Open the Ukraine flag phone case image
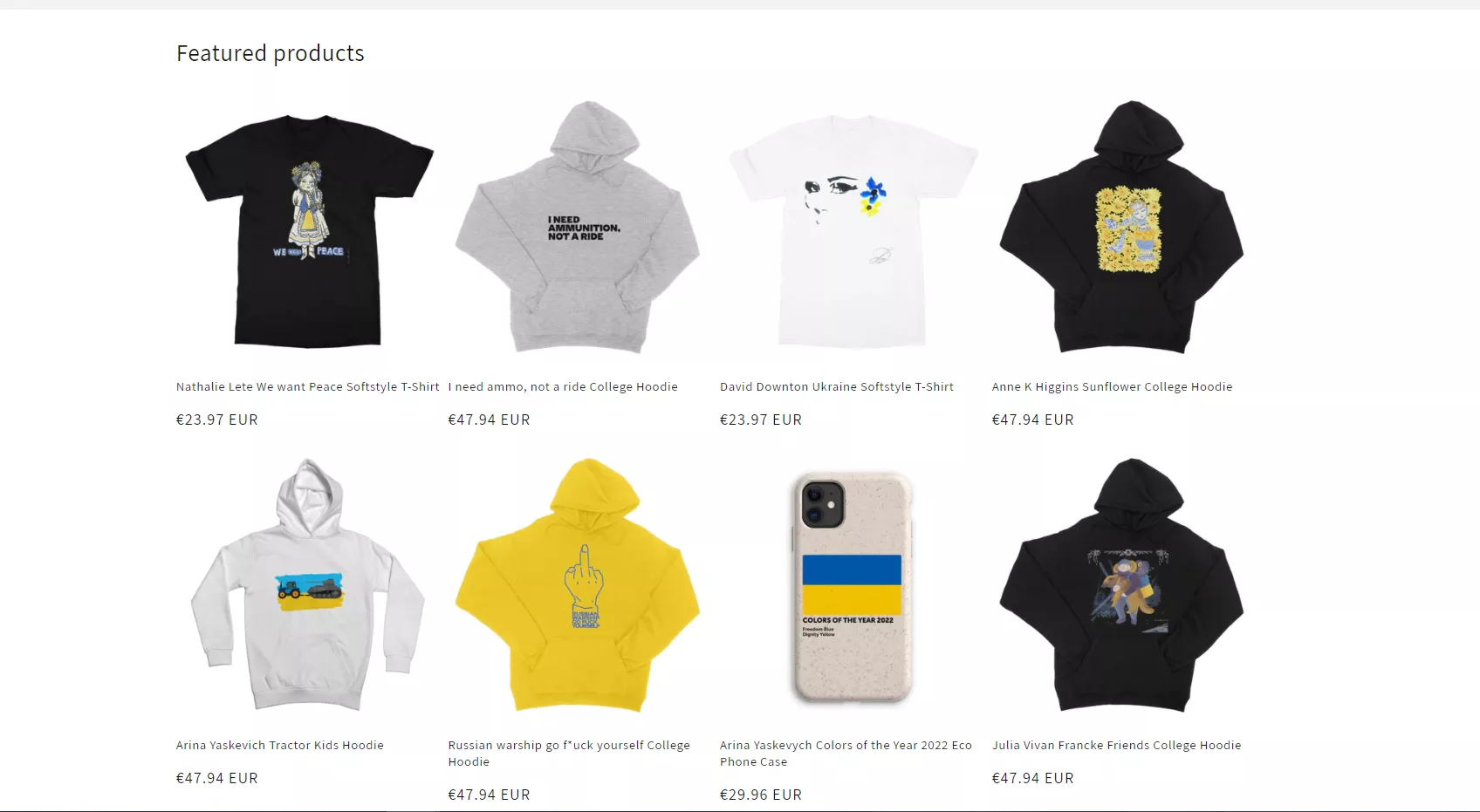The height and width of the screenshot is (812, 1480). pos(851,586)
